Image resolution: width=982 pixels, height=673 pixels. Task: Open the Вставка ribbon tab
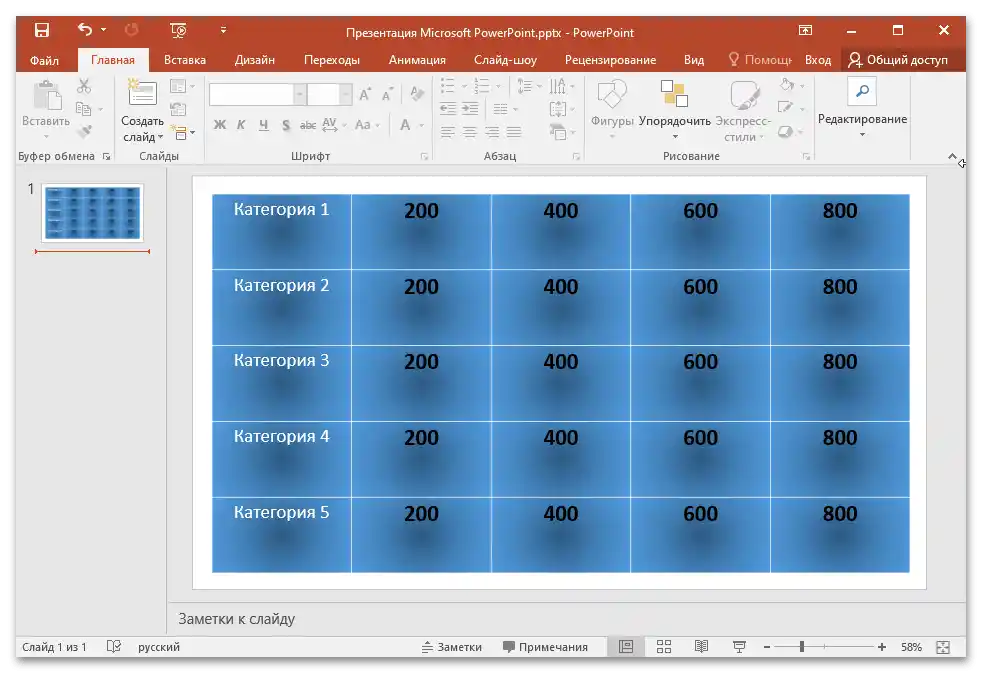coord(185,60)
